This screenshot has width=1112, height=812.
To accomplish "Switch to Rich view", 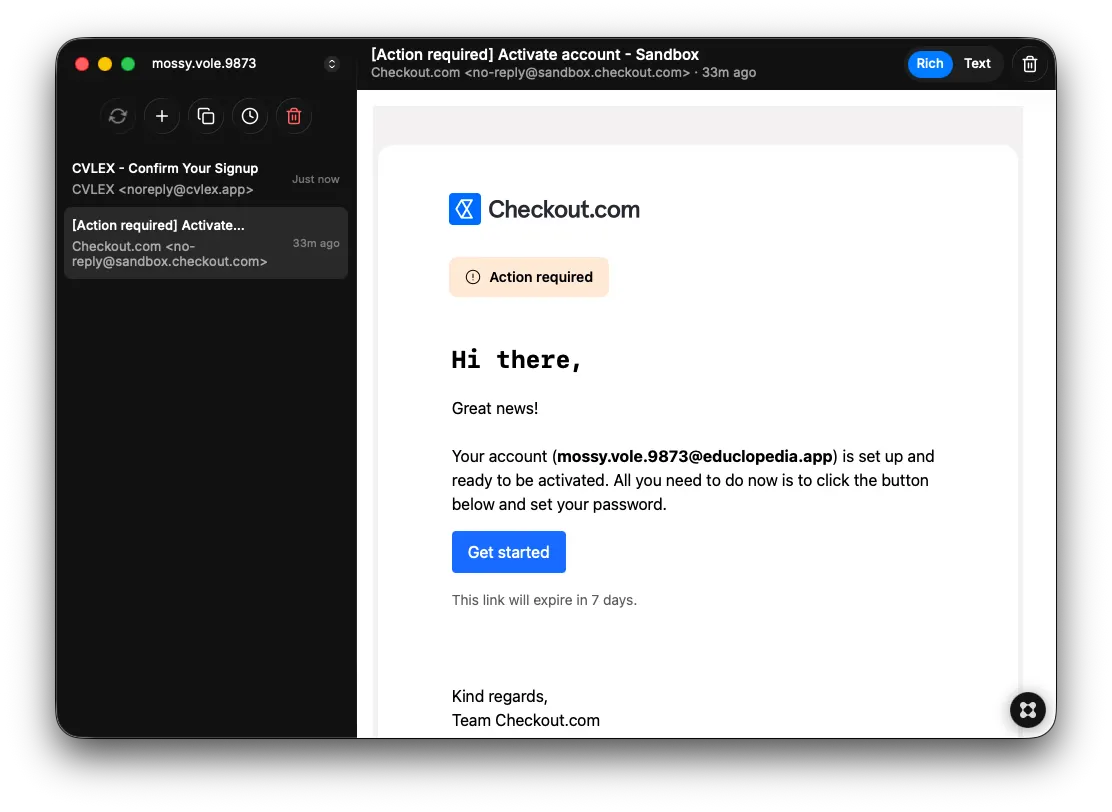I will pyautogui.click(x=929, y=64).
